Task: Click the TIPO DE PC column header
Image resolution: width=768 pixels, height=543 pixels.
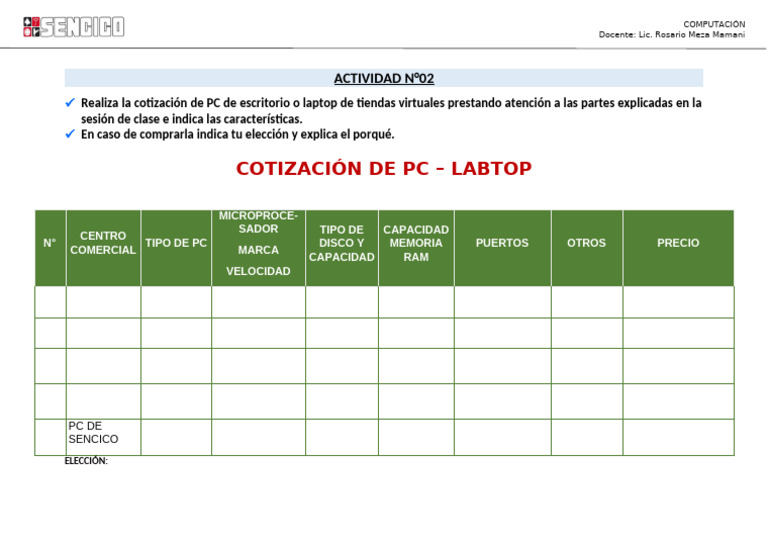Action: (176, 248)
